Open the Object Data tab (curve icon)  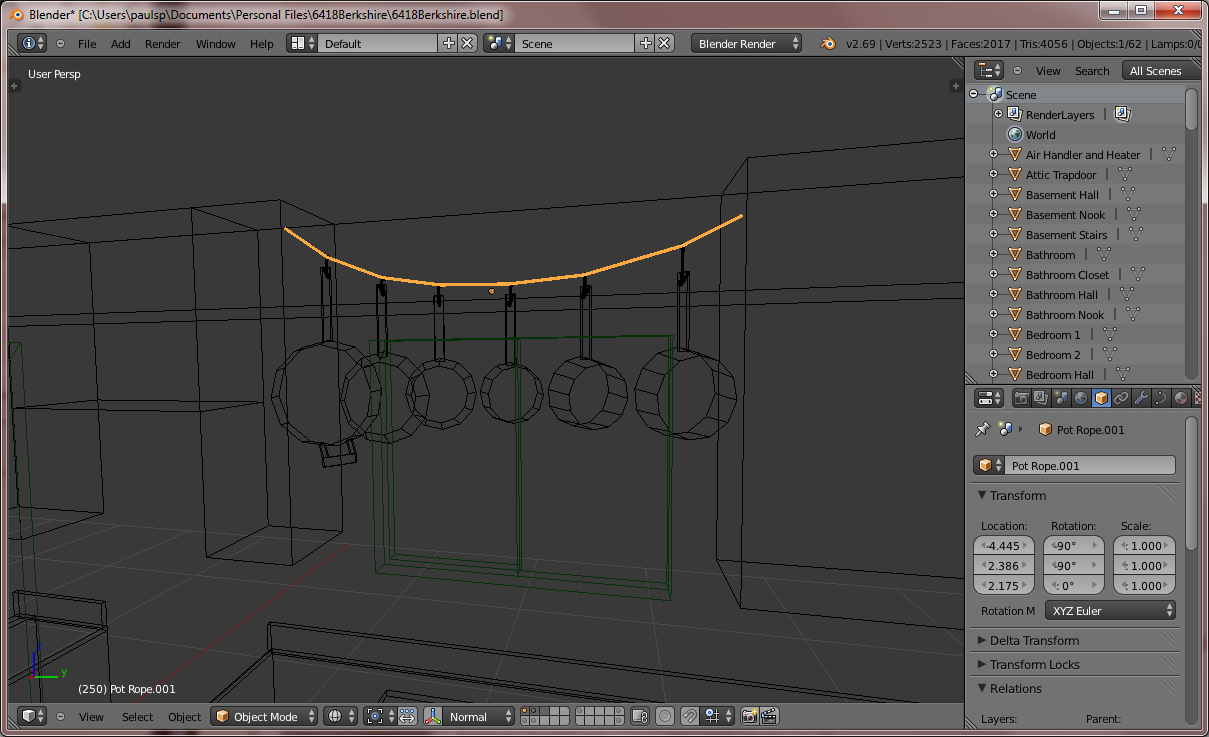(x=1161, y=398)
